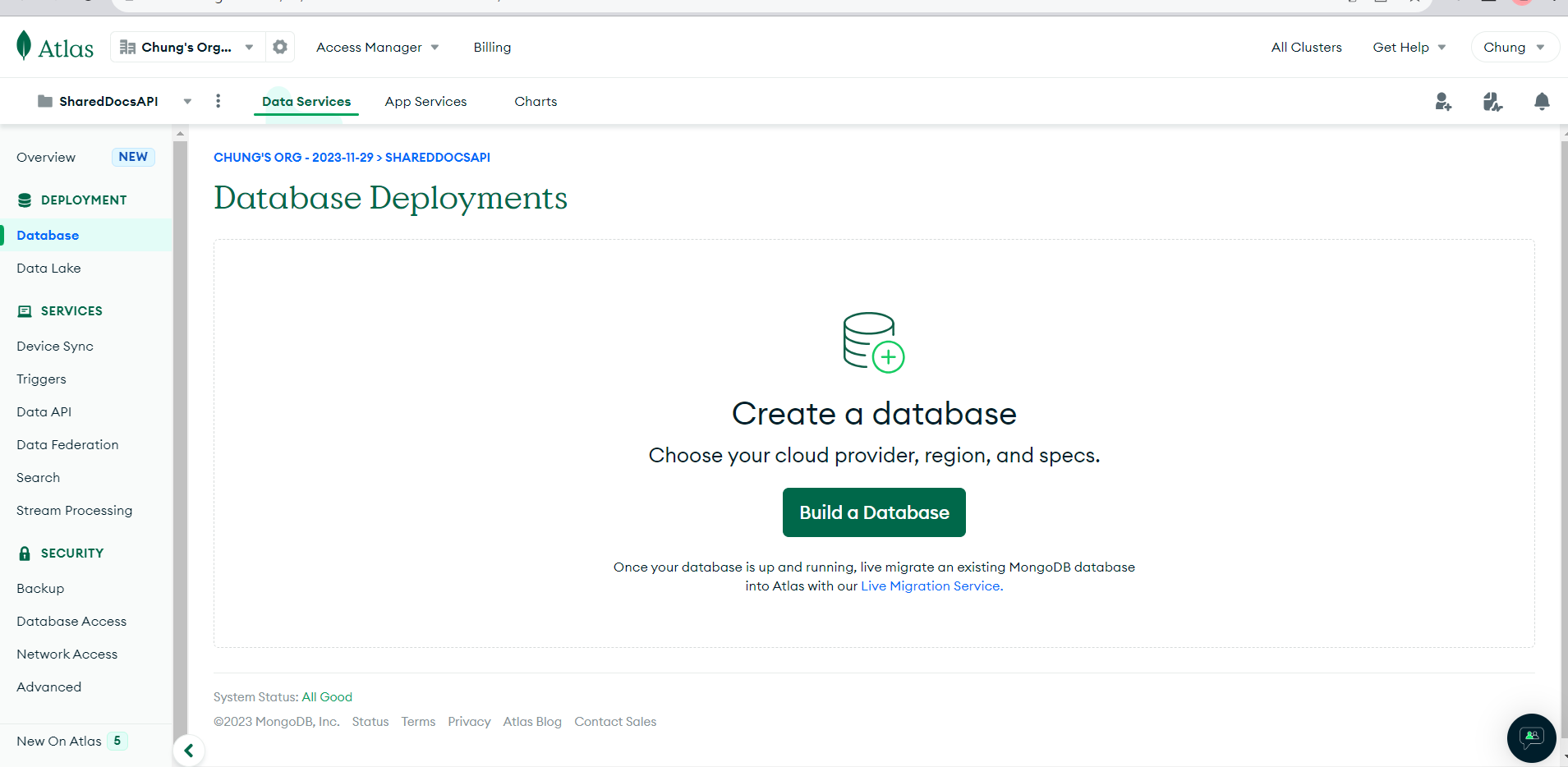The image size is (1568, 767).
Task: Open Device Sync service
Action: pyautogui.click(x=55, y=347)
